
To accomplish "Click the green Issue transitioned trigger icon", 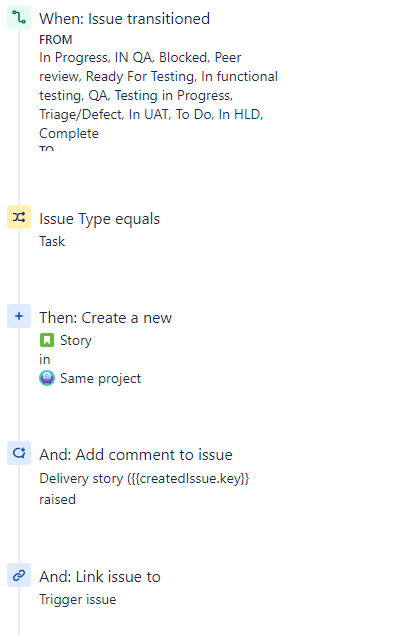I will (19, 17).
